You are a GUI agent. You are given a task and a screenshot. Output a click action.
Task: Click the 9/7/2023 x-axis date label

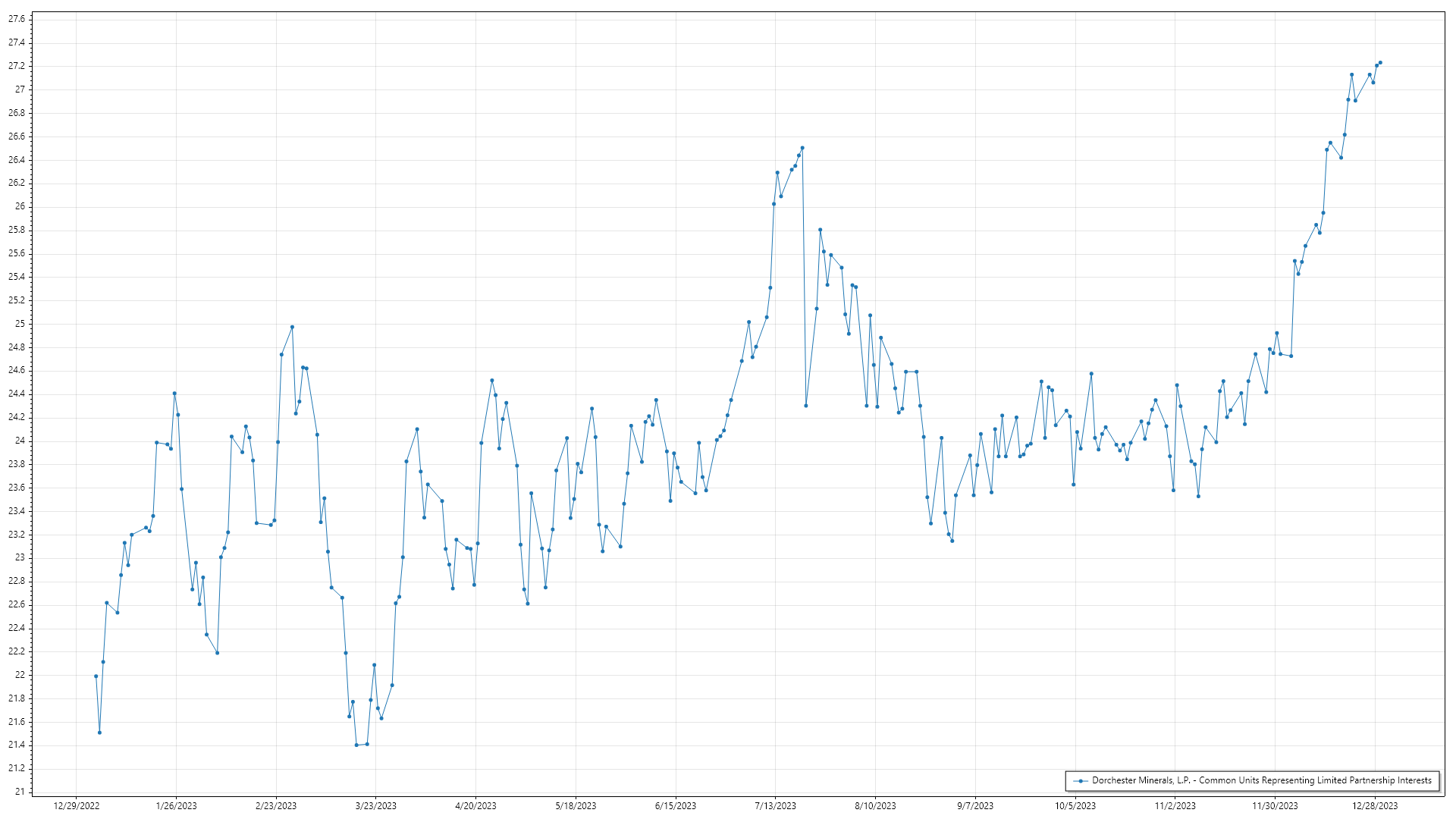pos(975,806)
